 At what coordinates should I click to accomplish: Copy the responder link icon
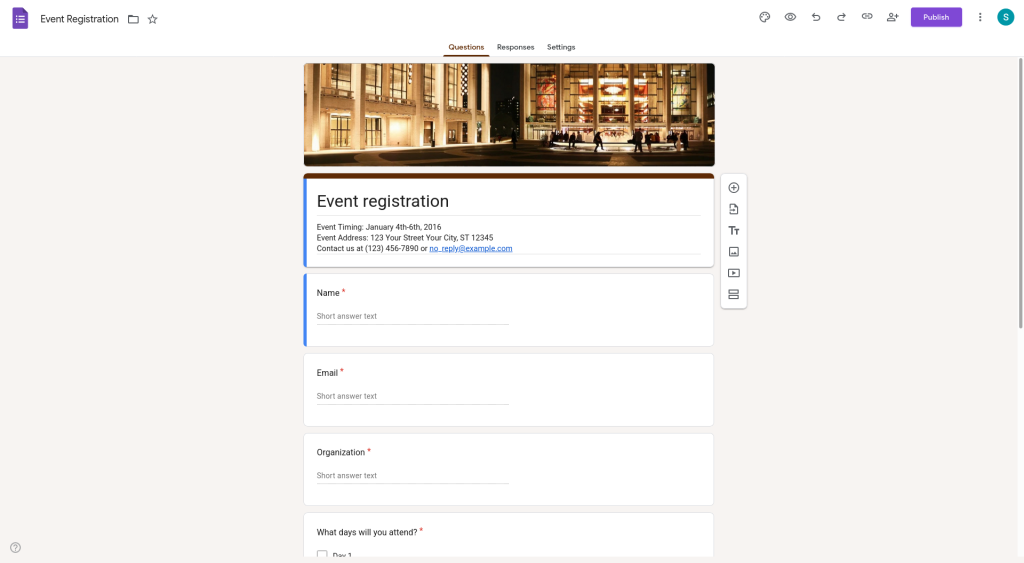pos(867,17)
